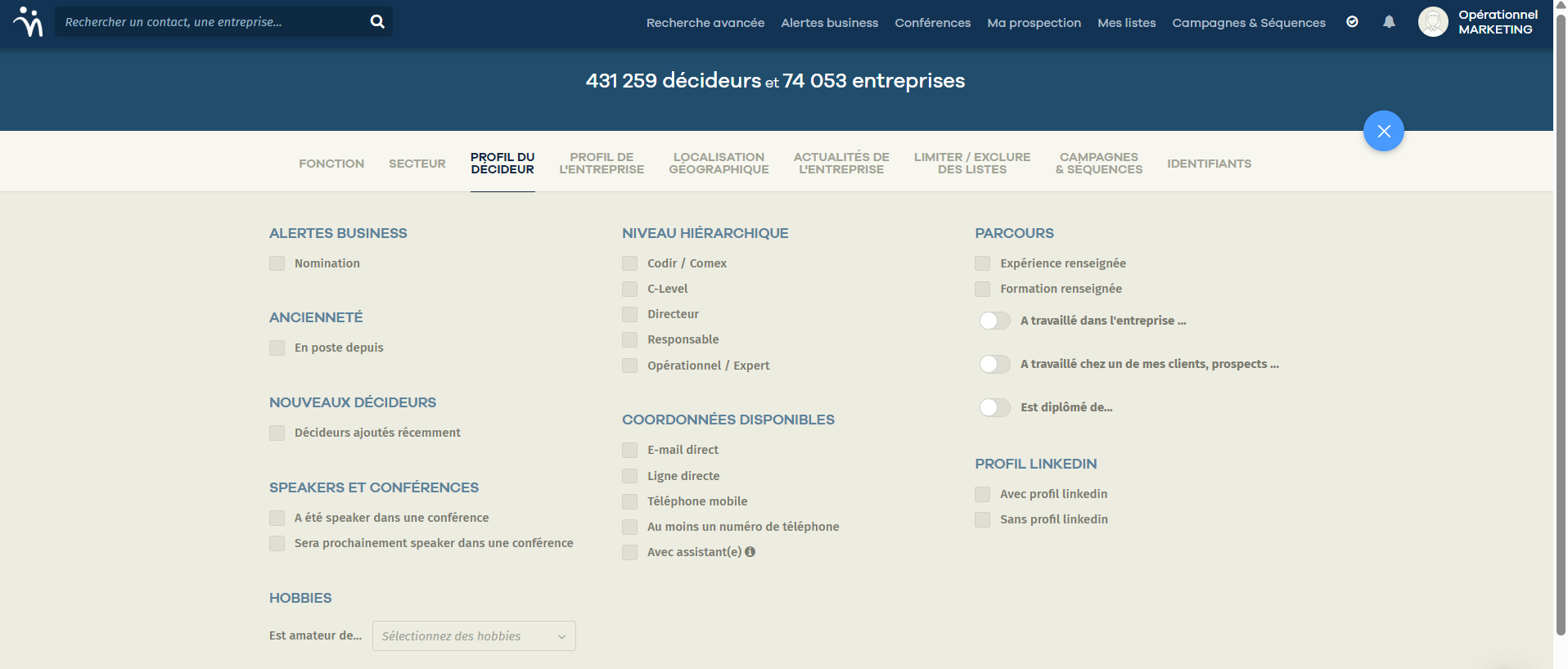Click the info icon beside Avec assistant(e)
The height and width of the screenshot is (669, 1568).
[750, 552]
